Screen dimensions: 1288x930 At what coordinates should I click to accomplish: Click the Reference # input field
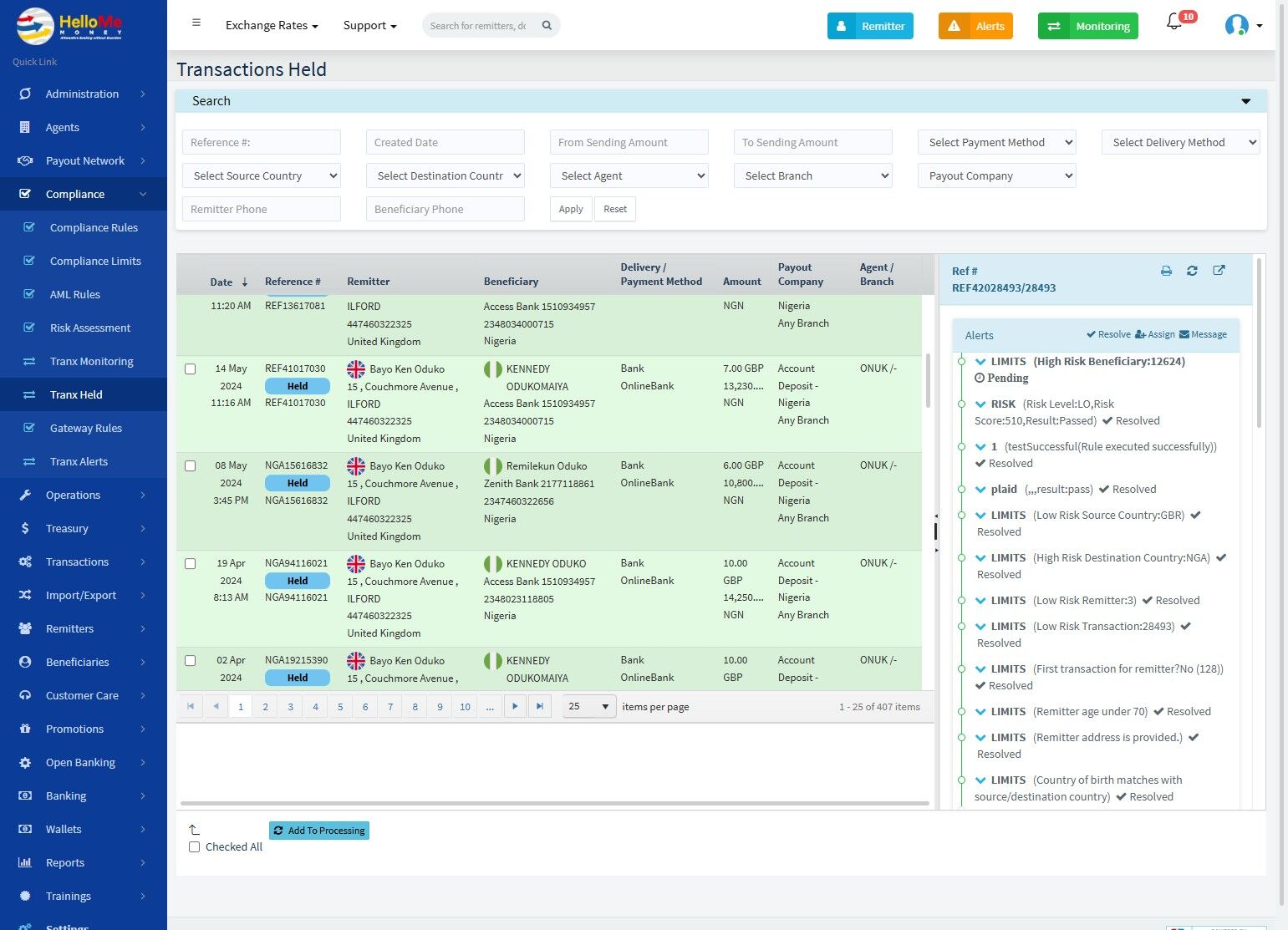[x=262, y=143]
